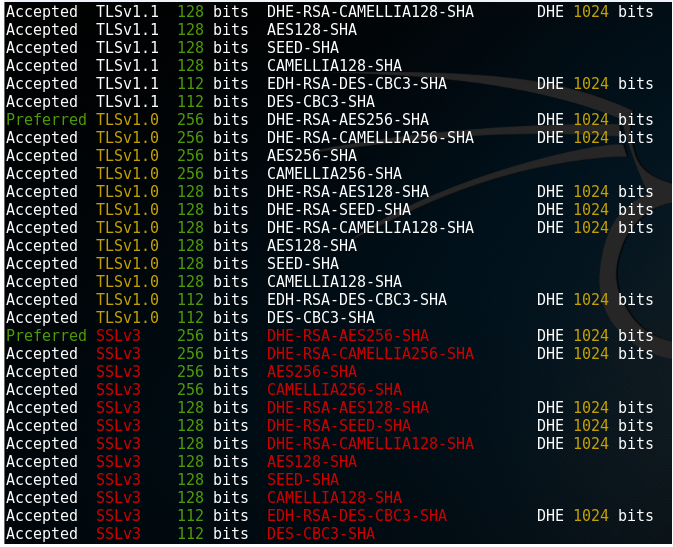Select DHE-RSA-AES256-SHA cipher on the TLSv1.0 row
Image resolution: width=673 pixels, height=547 pixels.
[348, 120]
